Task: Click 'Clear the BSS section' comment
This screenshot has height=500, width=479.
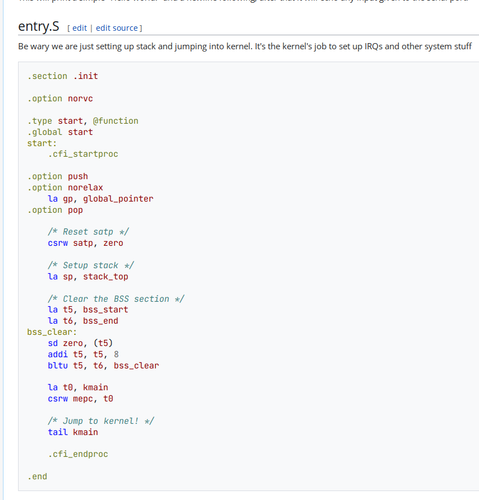Action: tap(116, 299)
